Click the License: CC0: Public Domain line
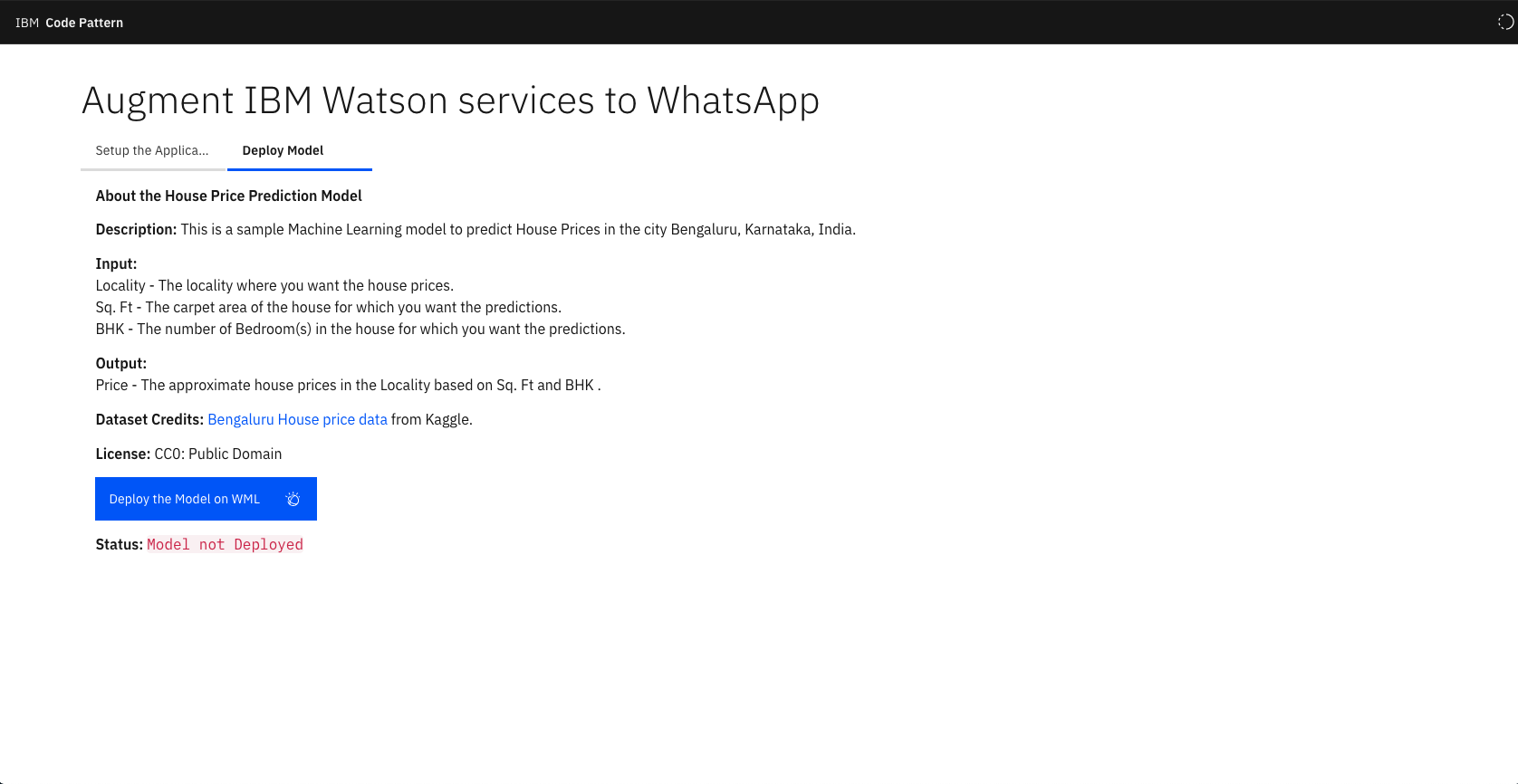The image size is (1518, 784). point(188,454)
